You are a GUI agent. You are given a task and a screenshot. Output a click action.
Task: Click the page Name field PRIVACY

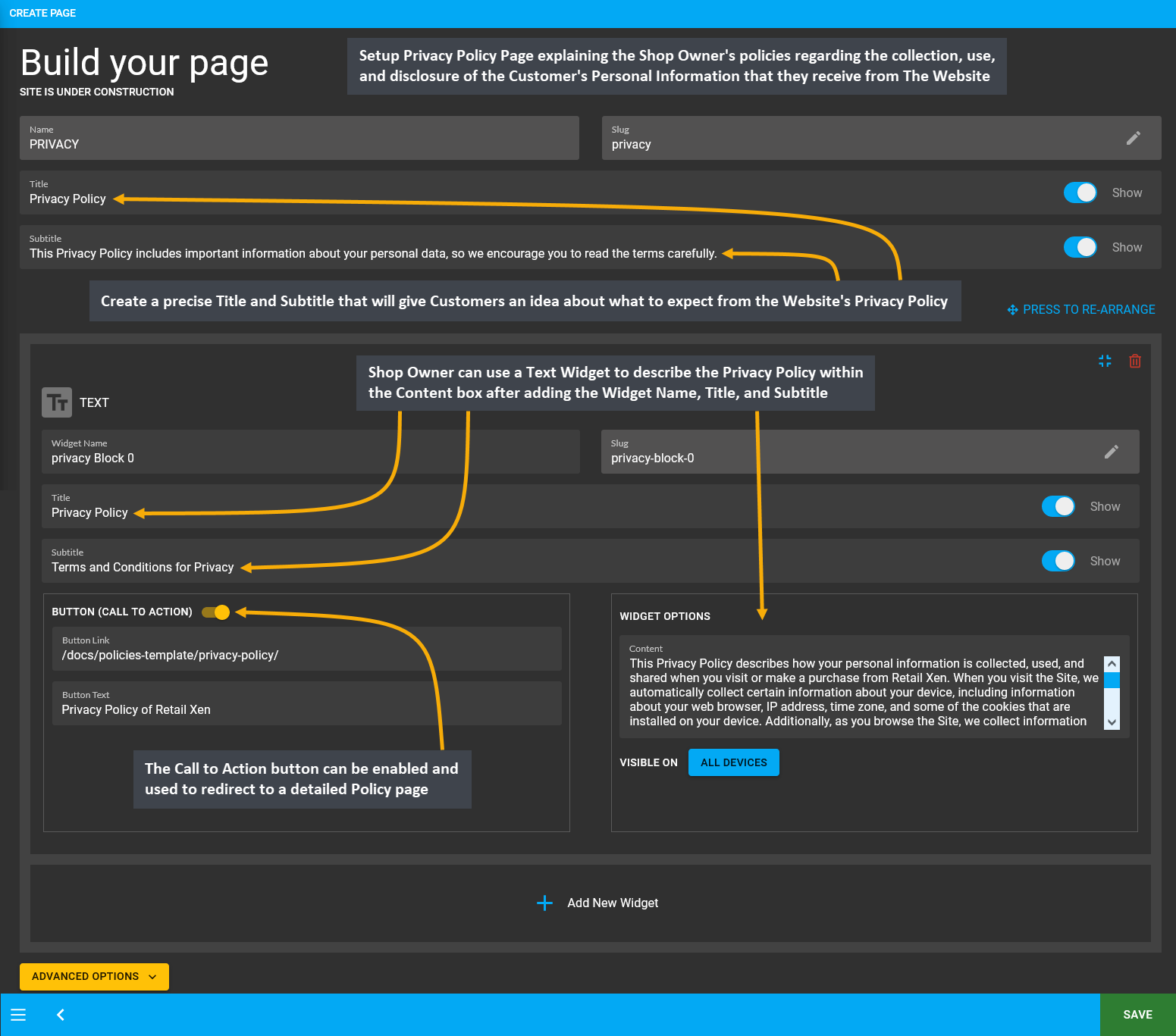pos(299,138)
